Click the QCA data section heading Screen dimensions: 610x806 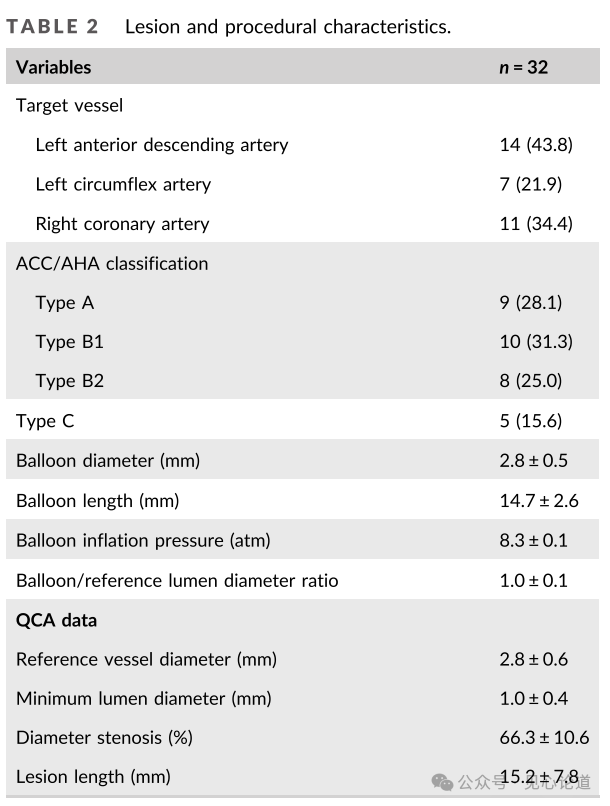56,620
